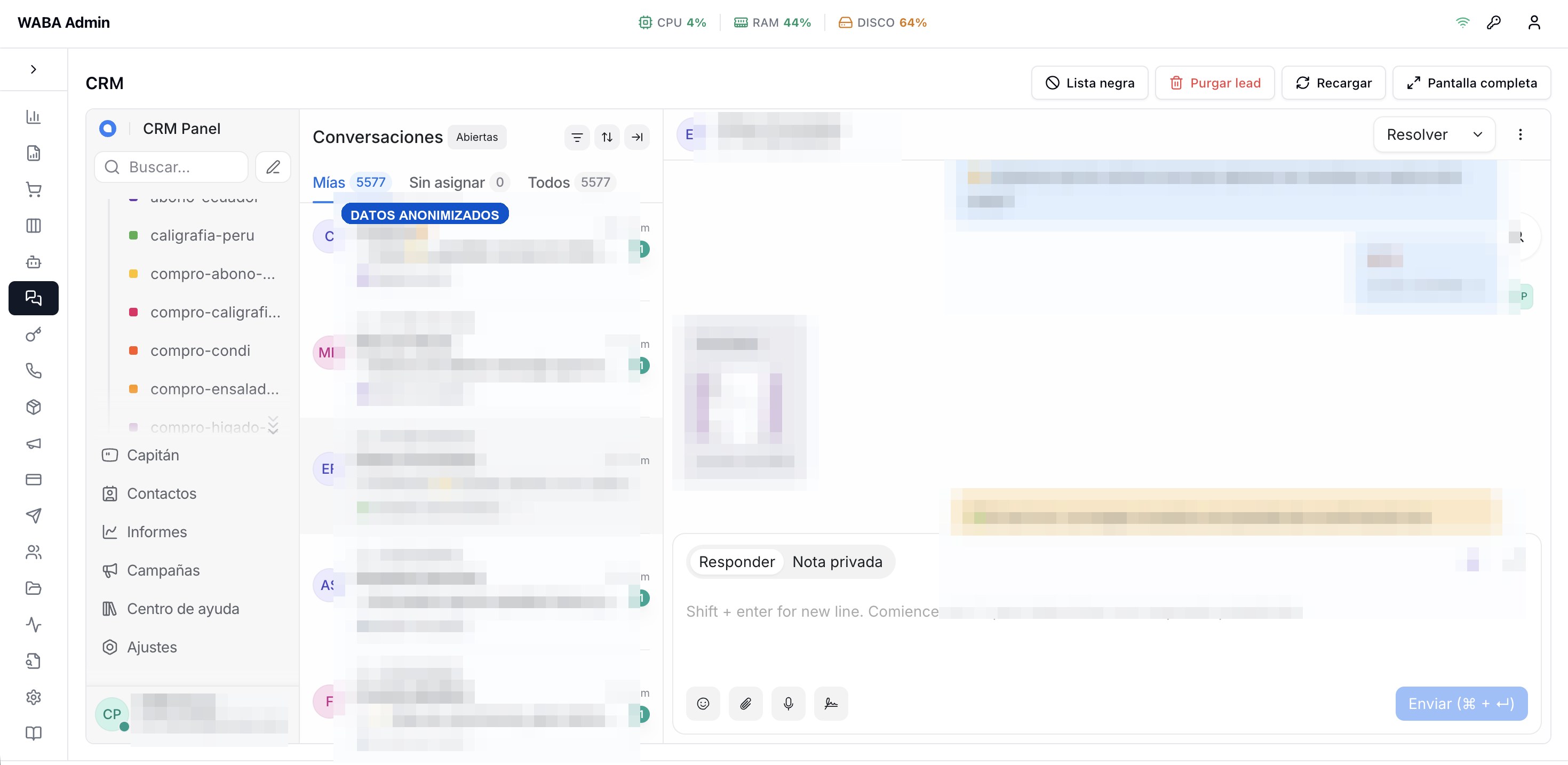Screen dimensions: 1568x765
Task: Open the credit card icon in sidebar
Action: tap(34, 480)
